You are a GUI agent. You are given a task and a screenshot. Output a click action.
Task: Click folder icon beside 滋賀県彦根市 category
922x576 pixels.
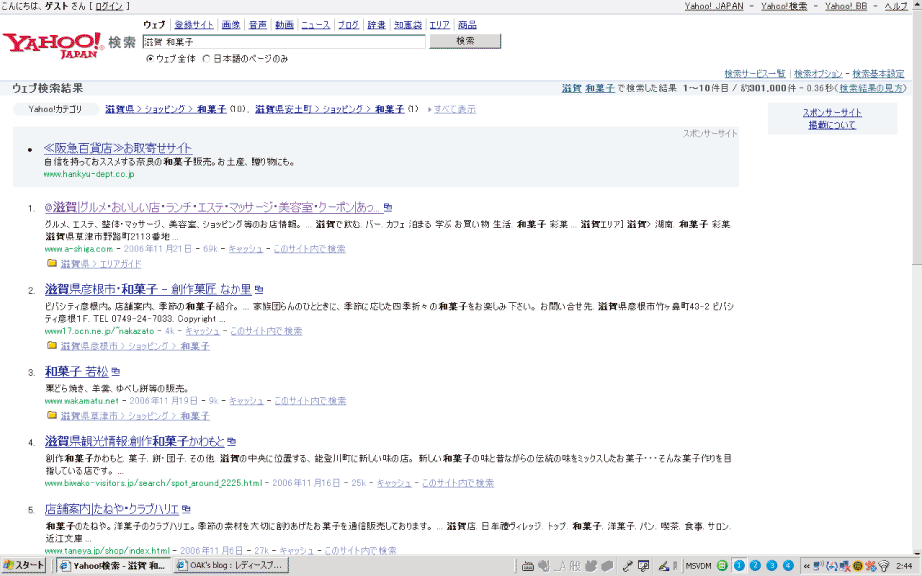pos(52,346)
